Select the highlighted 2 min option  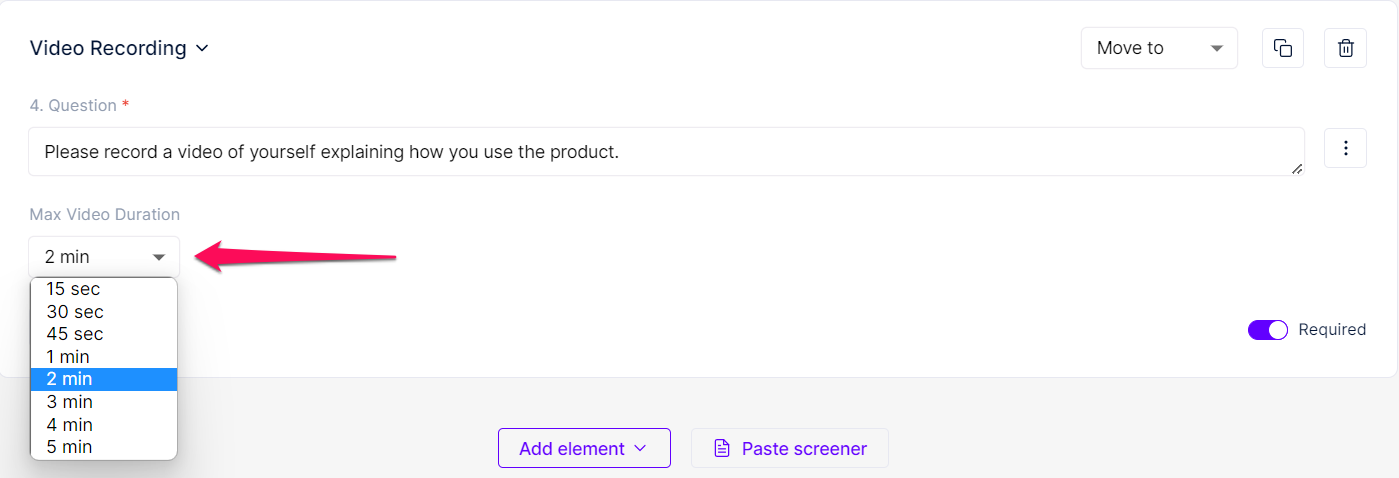(x=104, y=379)
